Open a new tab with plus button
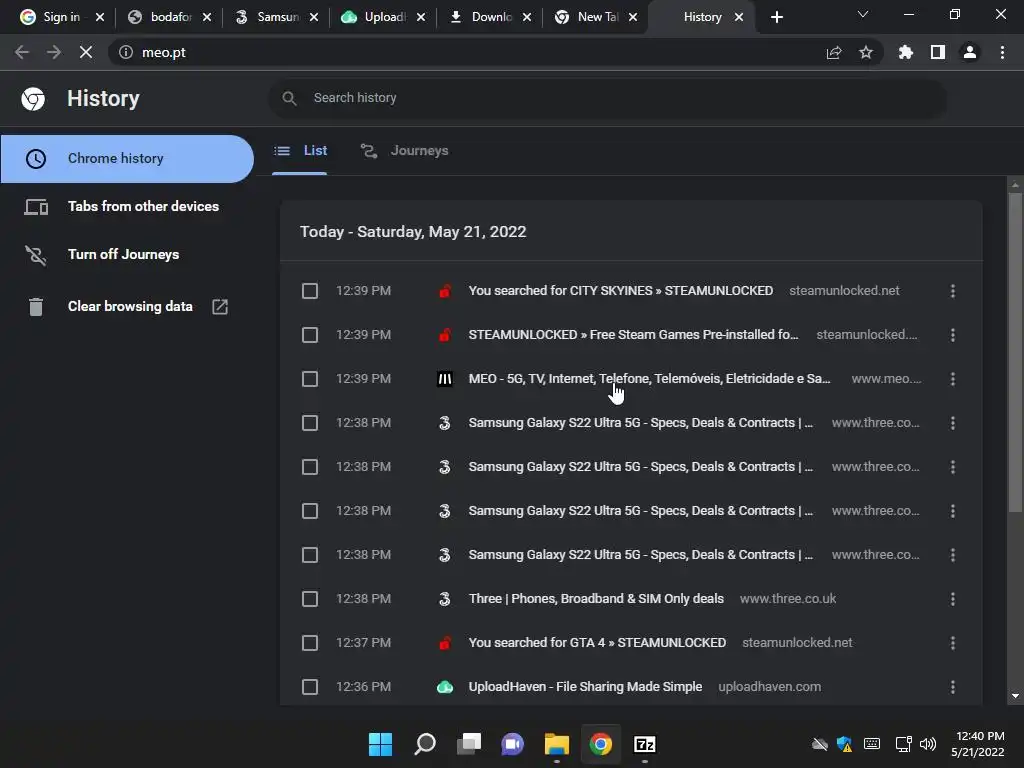This screenshot has width=1024, height=768. (776, 17)
